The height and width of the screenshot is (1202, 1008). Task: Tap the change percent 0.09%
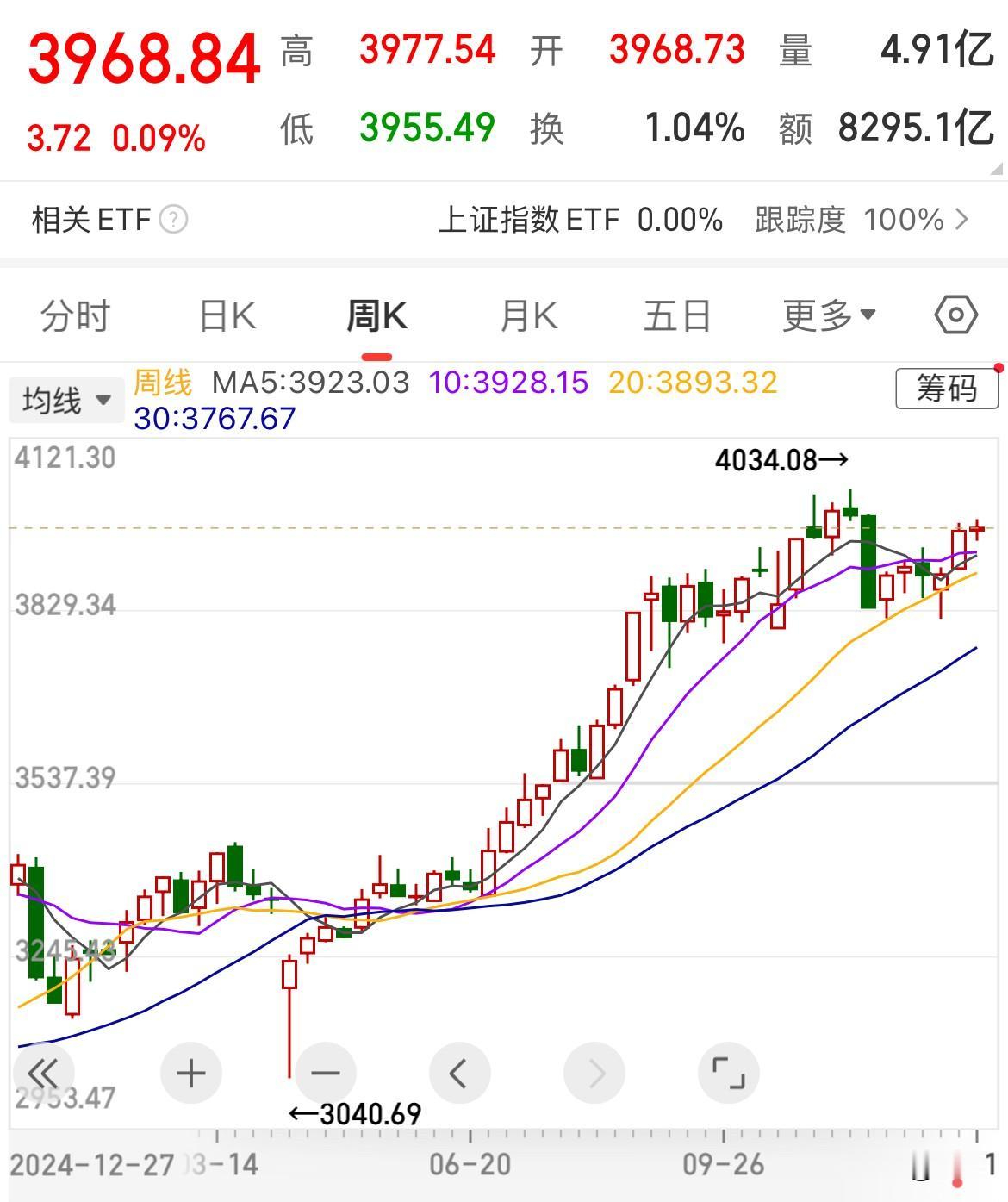(159, 138)
